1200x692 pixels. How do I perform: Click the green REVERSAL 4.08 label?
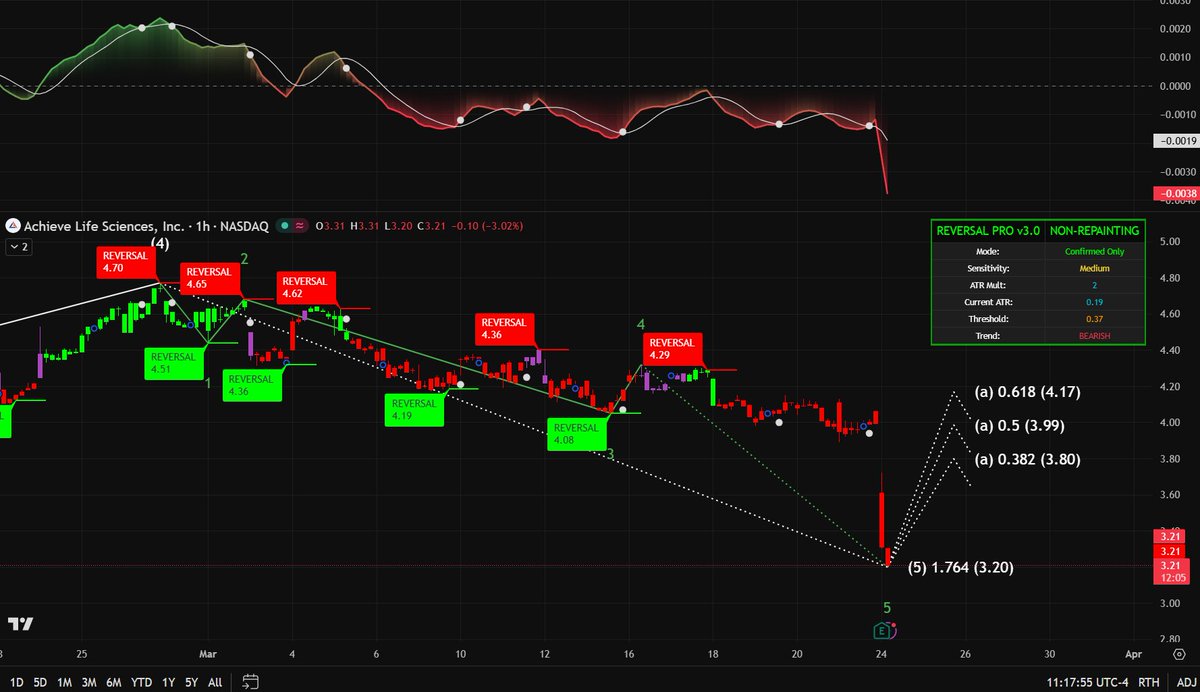click(576, 435)
